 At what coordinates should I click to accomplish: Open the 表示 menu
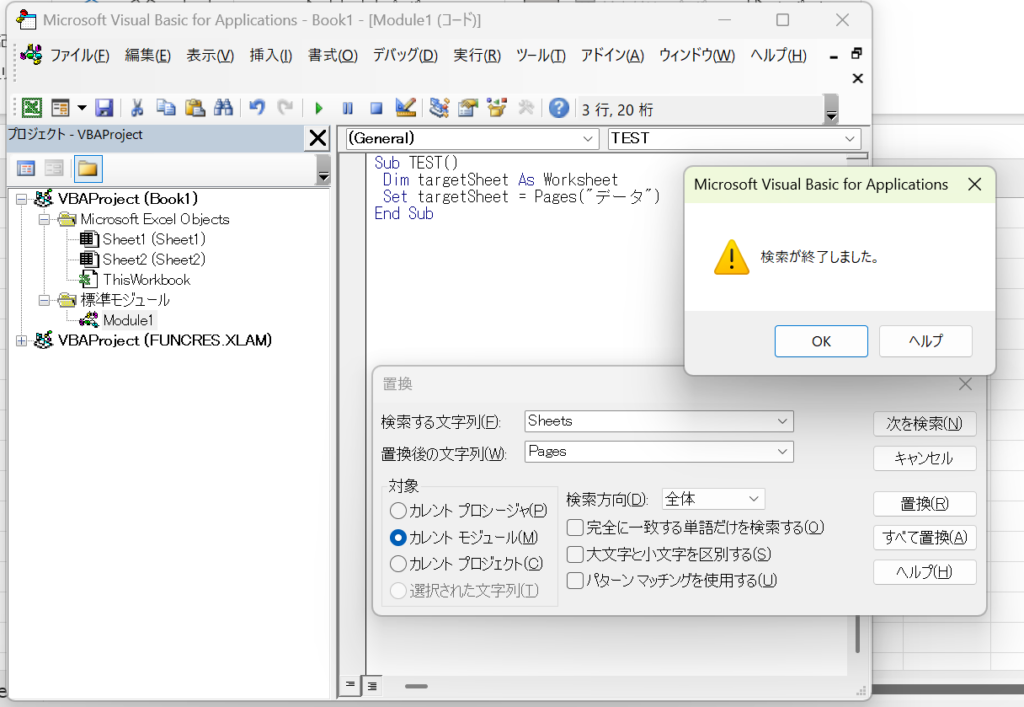tap(210, 55)
